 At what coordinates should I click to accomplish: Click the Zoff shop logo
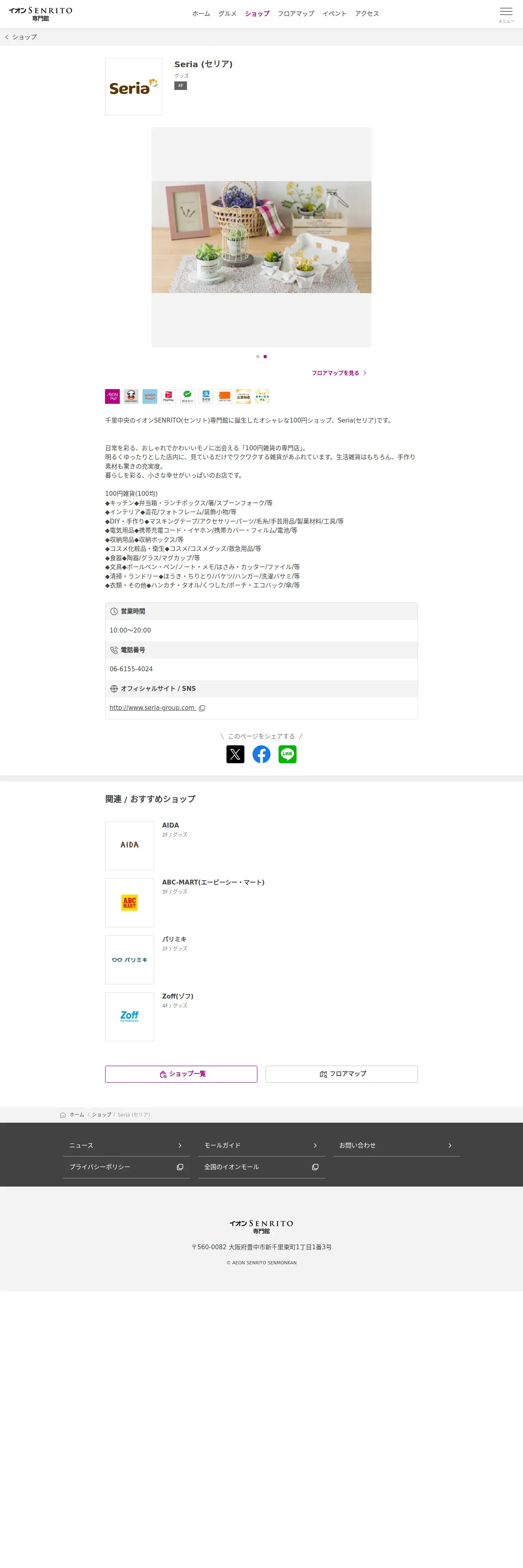tap(130, 1016)
